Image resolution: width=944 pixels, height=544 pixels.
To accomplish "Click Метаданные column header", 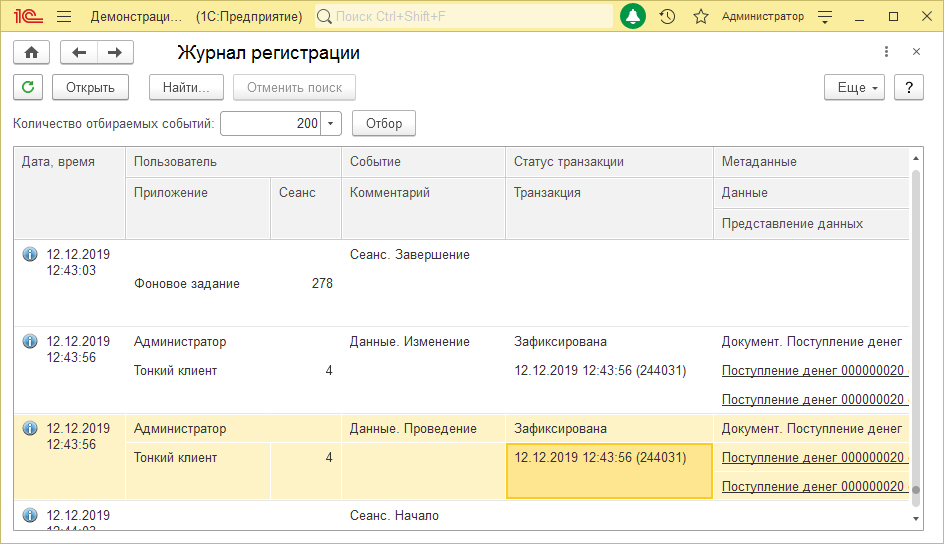I will 812,162.
